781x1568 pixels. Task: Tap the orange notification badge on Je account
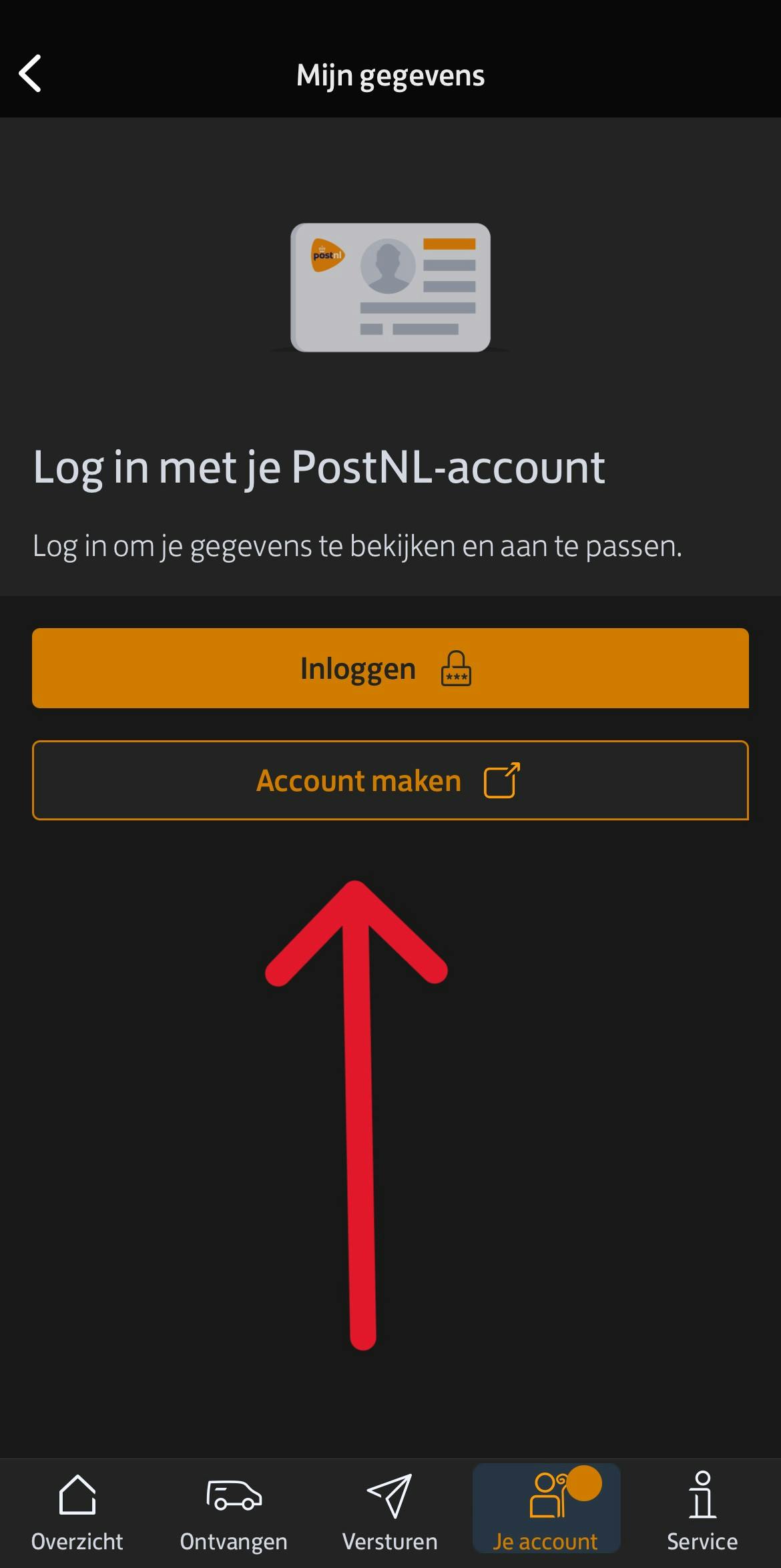pyautogui.click(x=584, y=1483)
